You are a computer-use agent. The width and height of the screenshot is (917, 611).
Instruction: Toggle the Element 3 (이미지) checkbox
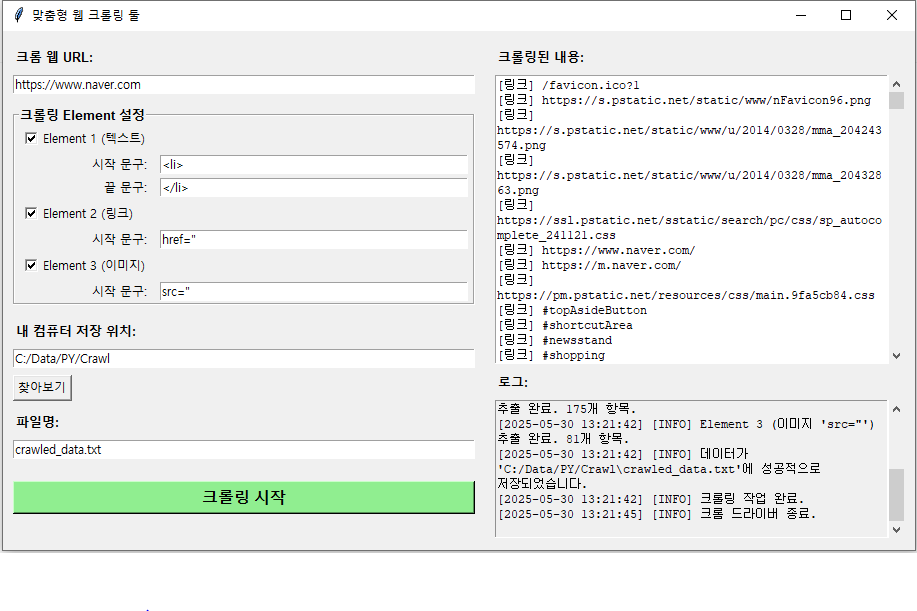click(x=31, y=265)
